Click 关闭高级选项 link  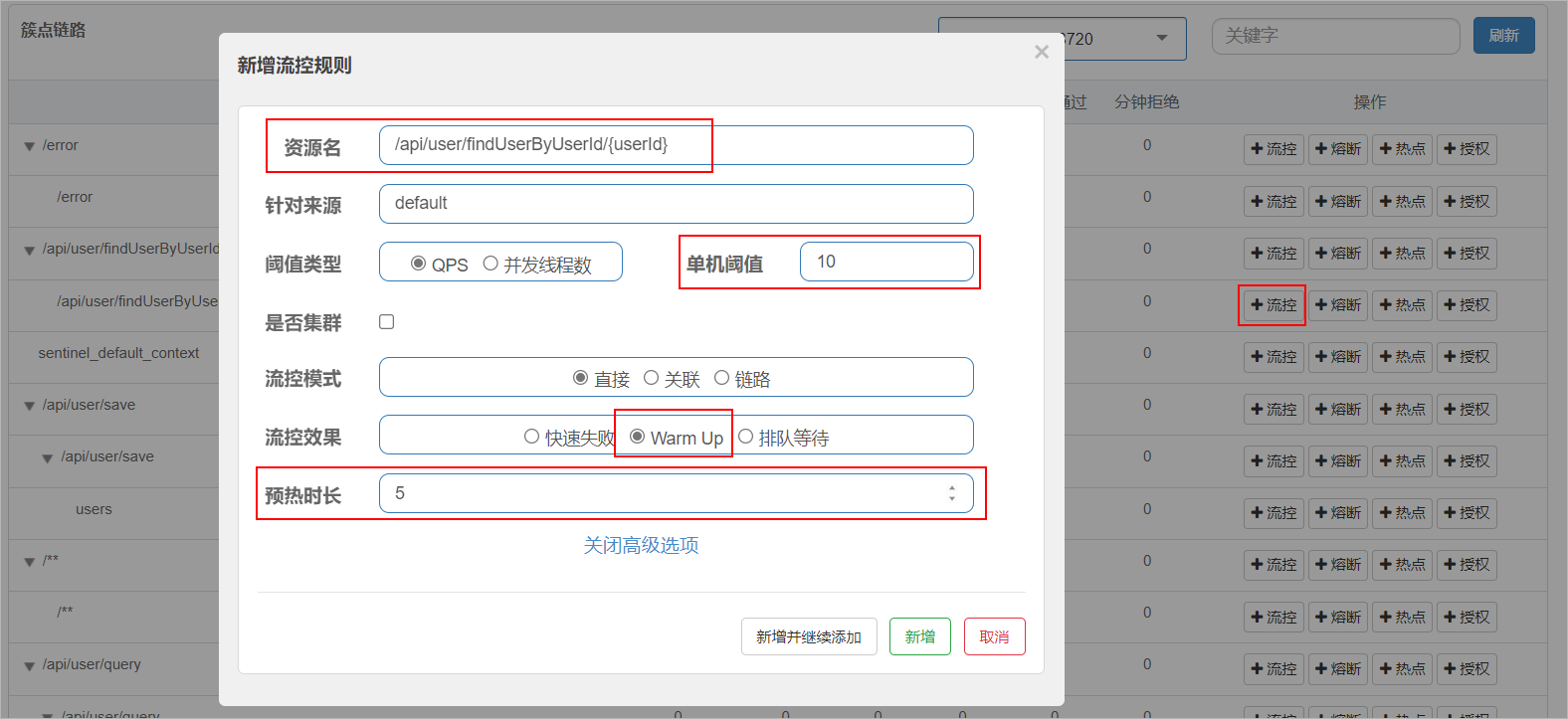click(x=641, y=545)
